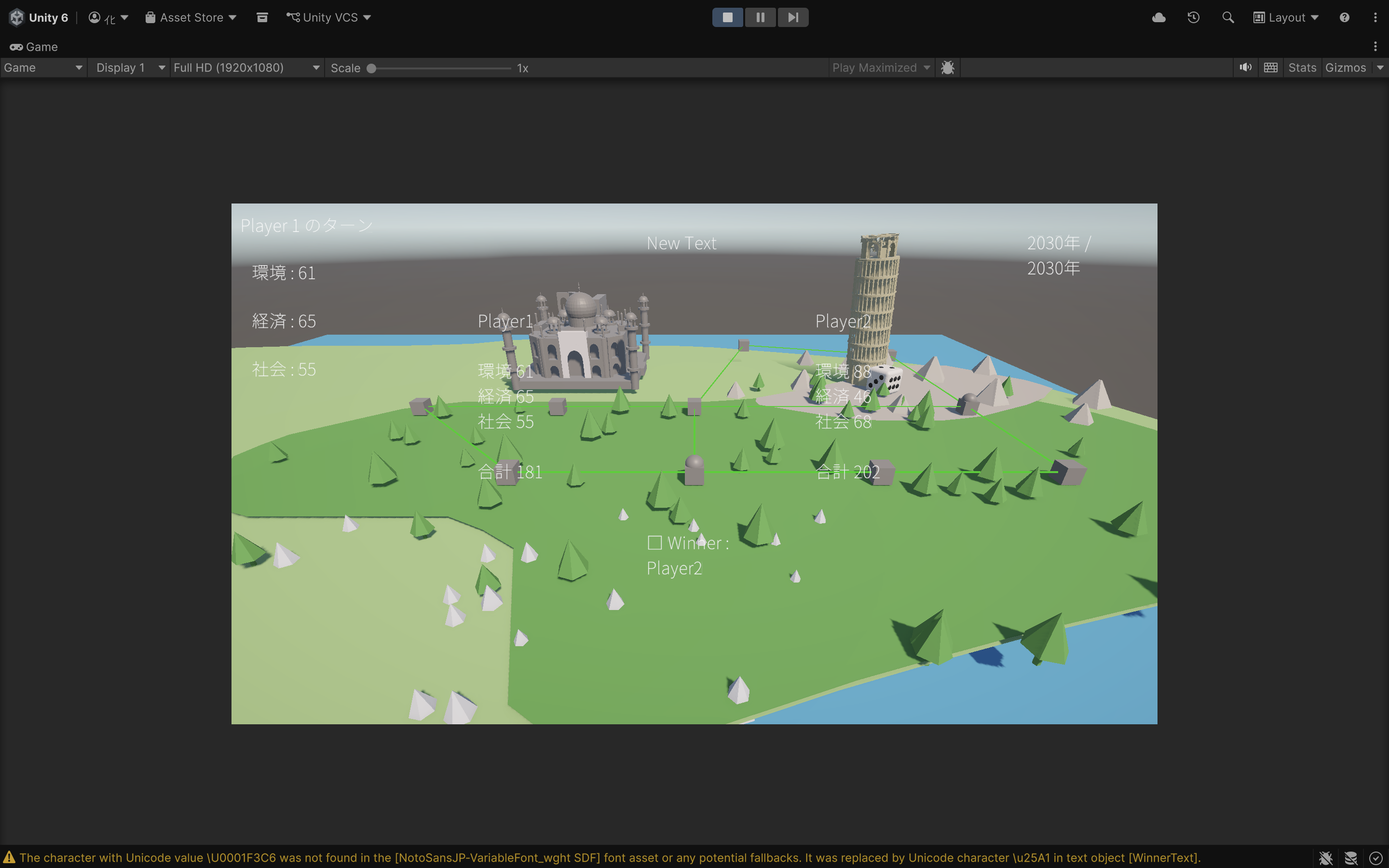Click the auto-refresh check status icon
Screen dimensions: 1389x868
point(1376,858)
